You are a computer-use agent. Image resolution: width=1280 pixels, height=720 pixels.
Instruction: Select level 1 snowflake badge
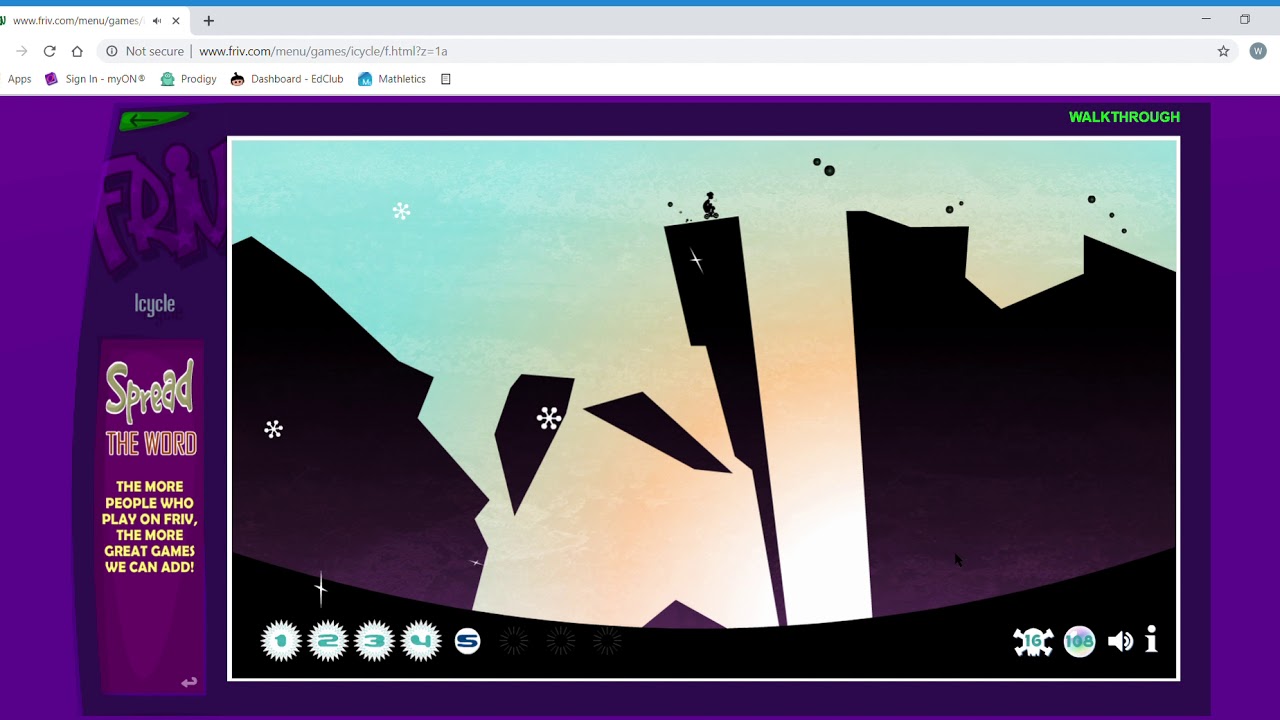(281, 641)
